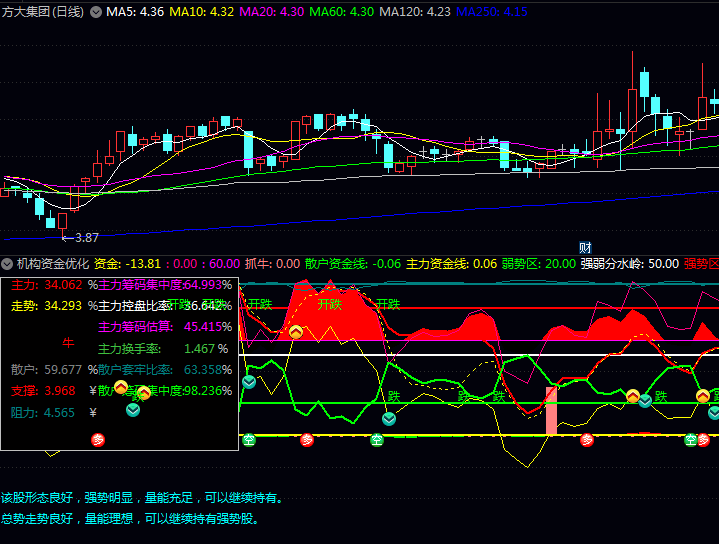Image resolution: width=719 pixels, height=544 pixels.
Task: Click the blue MA250 indicator label
Action: [492, 12]
